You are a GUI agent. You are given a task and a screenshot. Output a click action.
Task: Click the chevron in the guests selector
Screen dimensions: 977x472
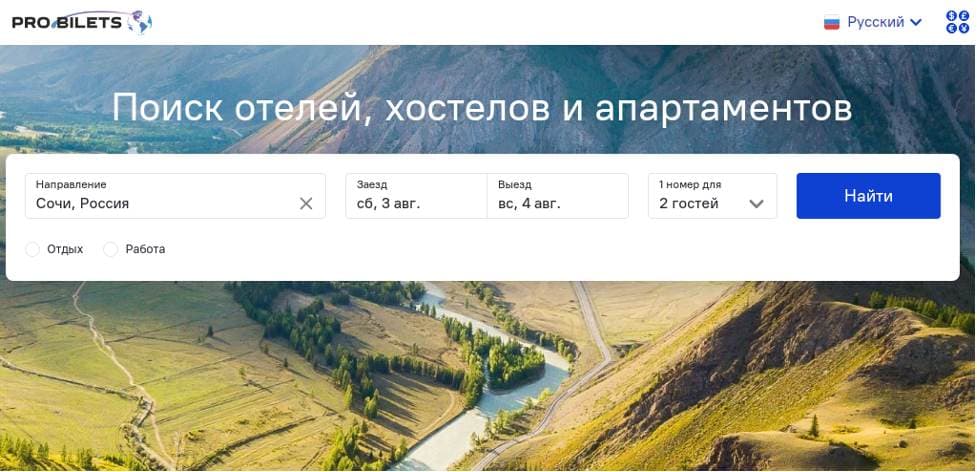(756, 204)
